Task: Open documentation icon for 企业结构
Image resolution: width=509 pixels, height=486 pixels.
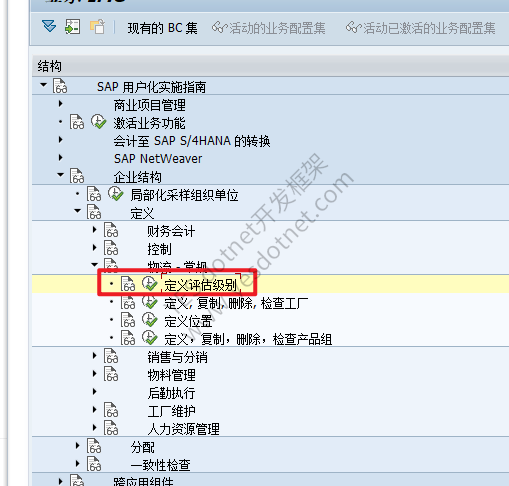Action: [77, 176]
